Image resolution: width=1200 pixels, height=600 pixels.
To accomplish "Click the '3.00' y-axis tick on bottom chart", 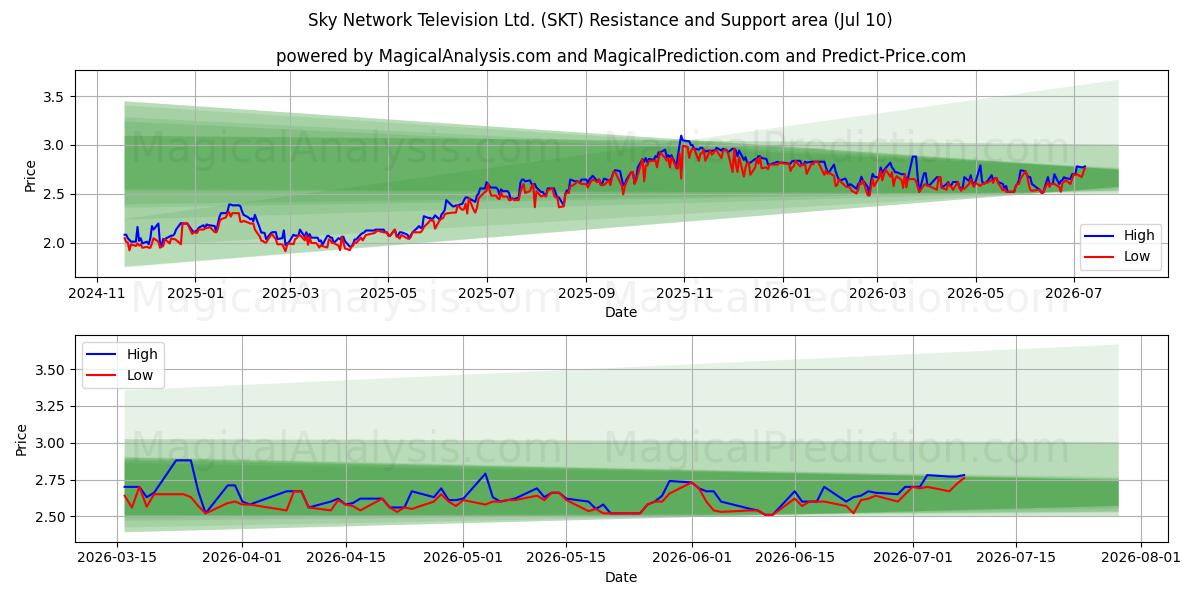I will (48, 444).
